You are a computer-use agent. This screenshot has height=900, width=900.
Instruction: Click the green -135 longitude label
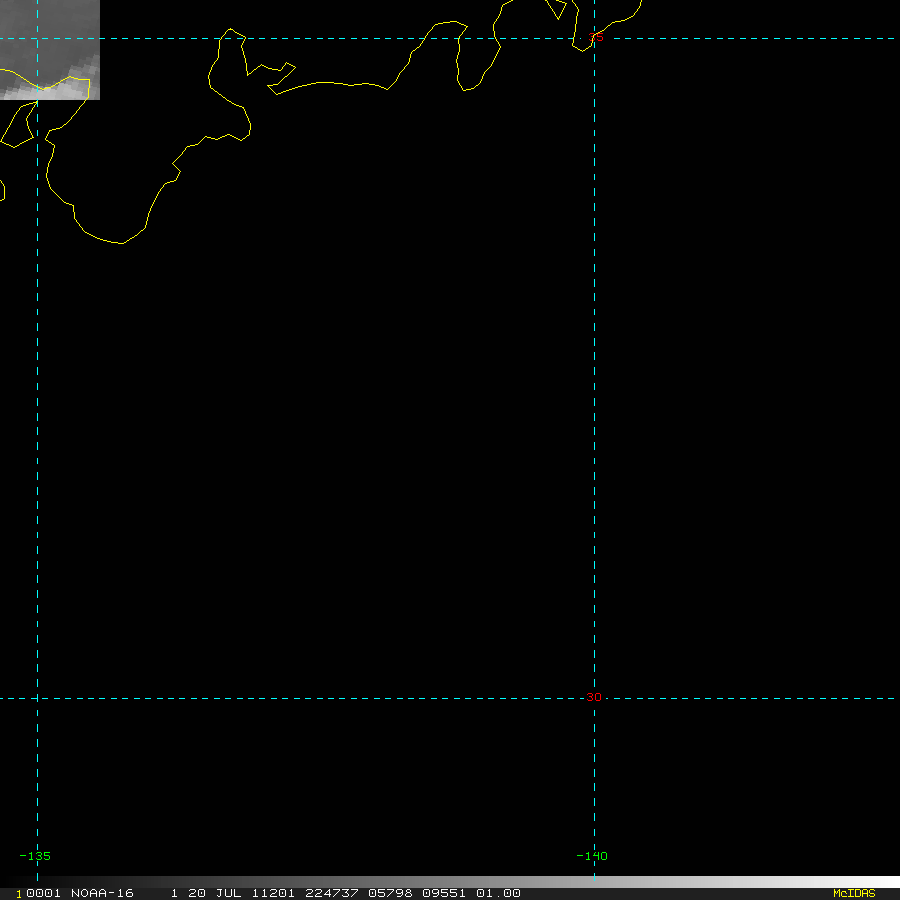coord(35,856)
